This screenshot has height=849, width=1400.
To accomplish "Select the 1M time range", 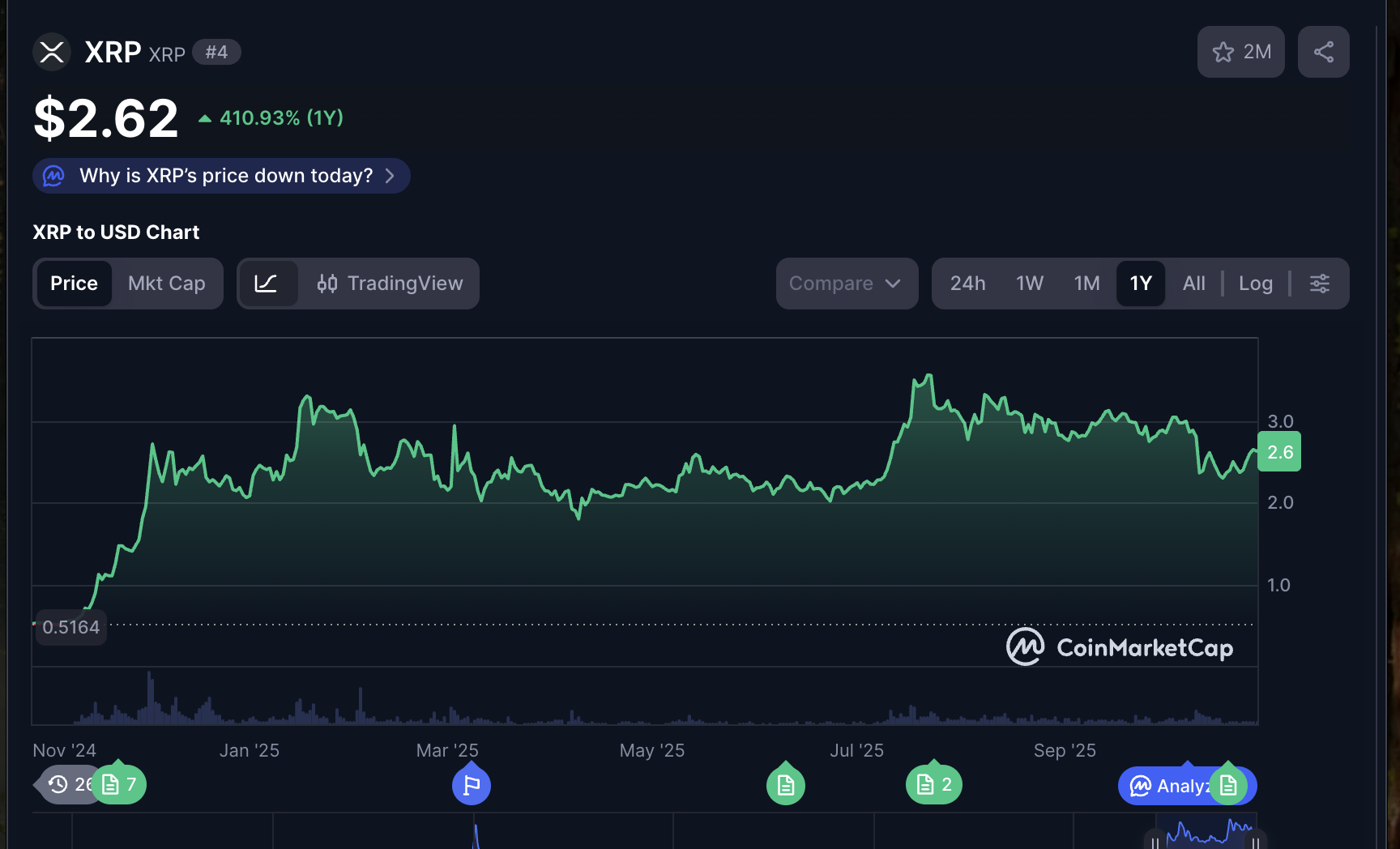I will (1086, 284).
